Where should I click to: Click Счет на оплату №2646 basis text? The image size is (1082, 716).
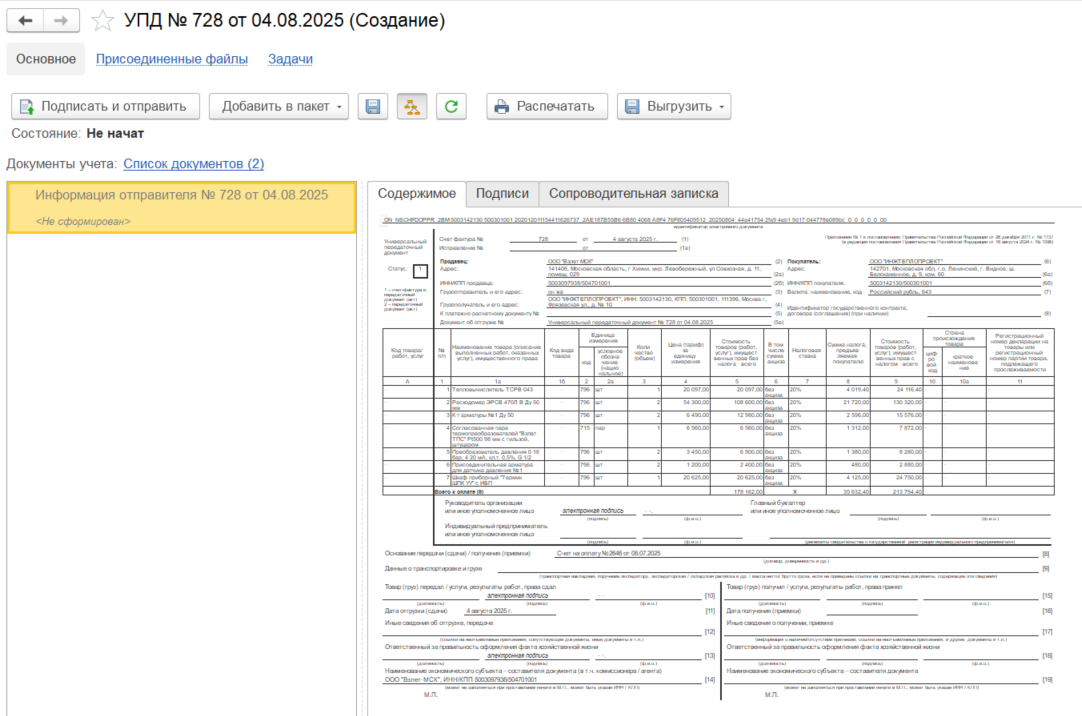[x=609, y=553]
